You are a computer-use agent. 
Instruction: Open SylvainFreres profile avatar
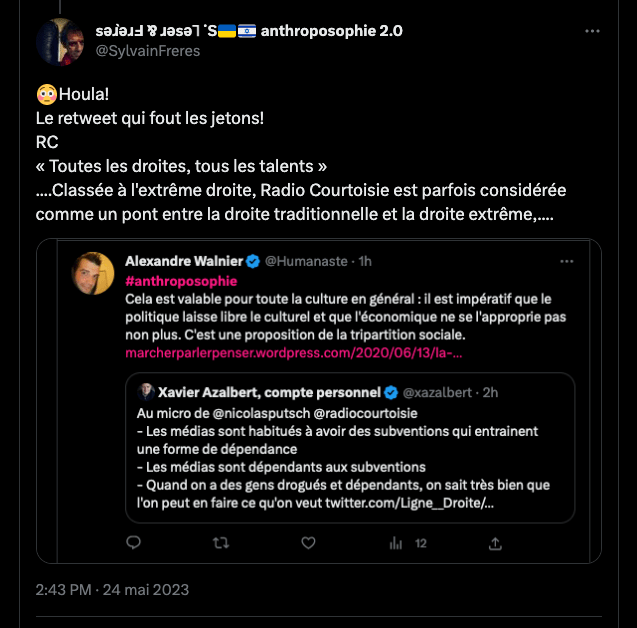[x=59, y=40]
